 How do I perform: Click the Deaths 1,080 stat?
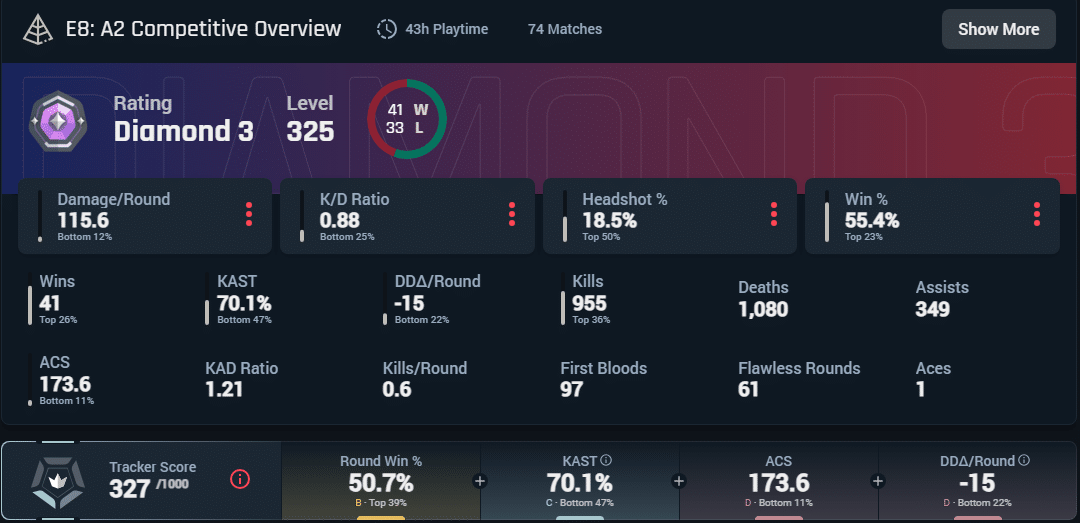[763, 299]
